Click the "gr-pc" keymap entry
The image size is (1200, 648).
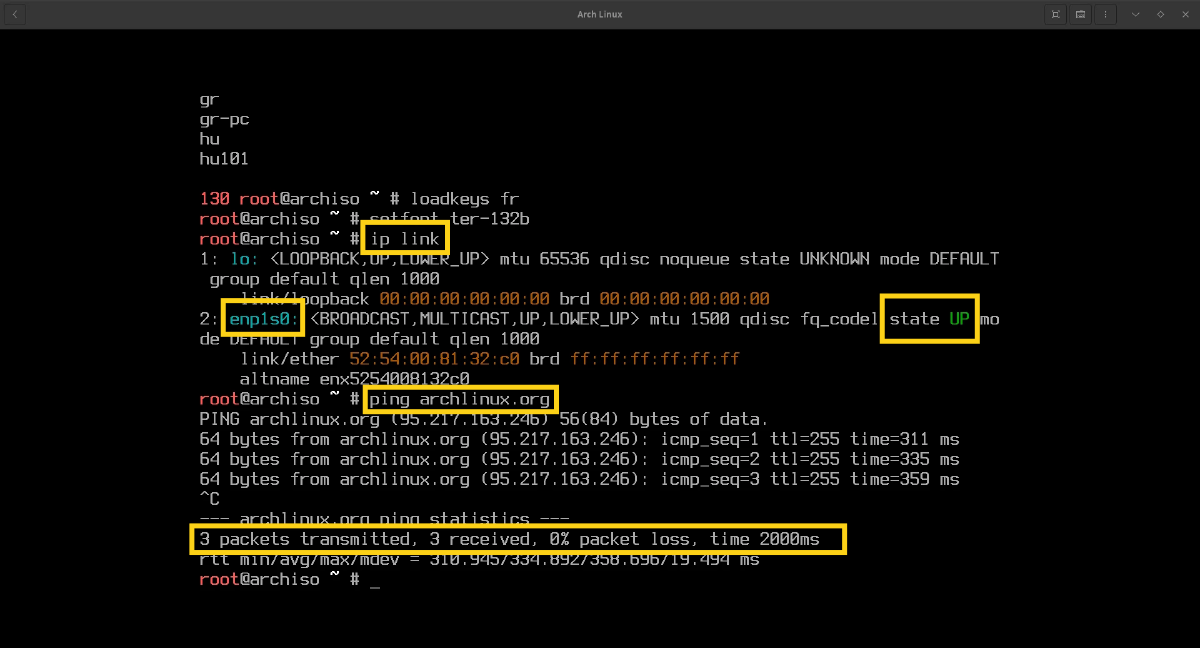tap(224, 119)
